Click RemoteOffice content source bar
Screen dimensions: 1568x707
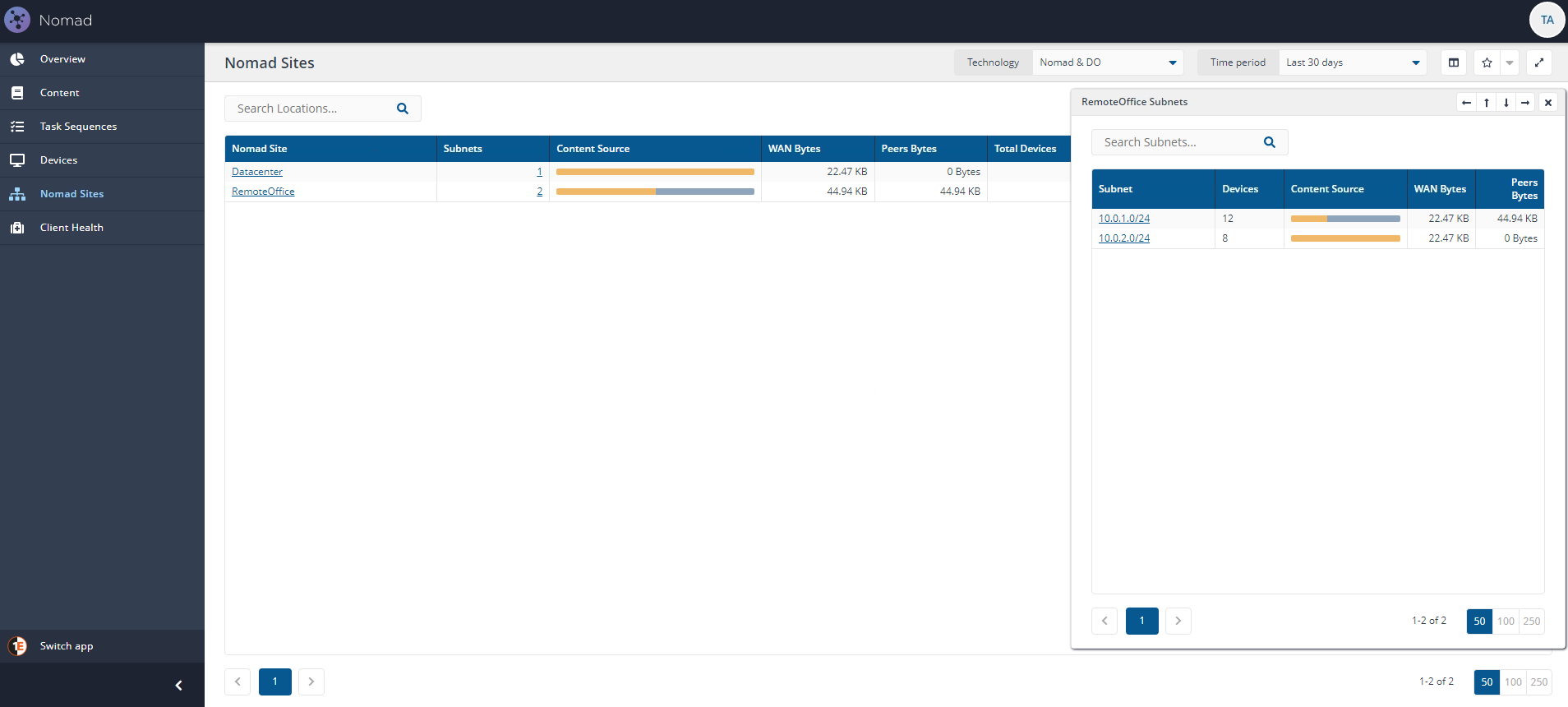tap(655, 192)
